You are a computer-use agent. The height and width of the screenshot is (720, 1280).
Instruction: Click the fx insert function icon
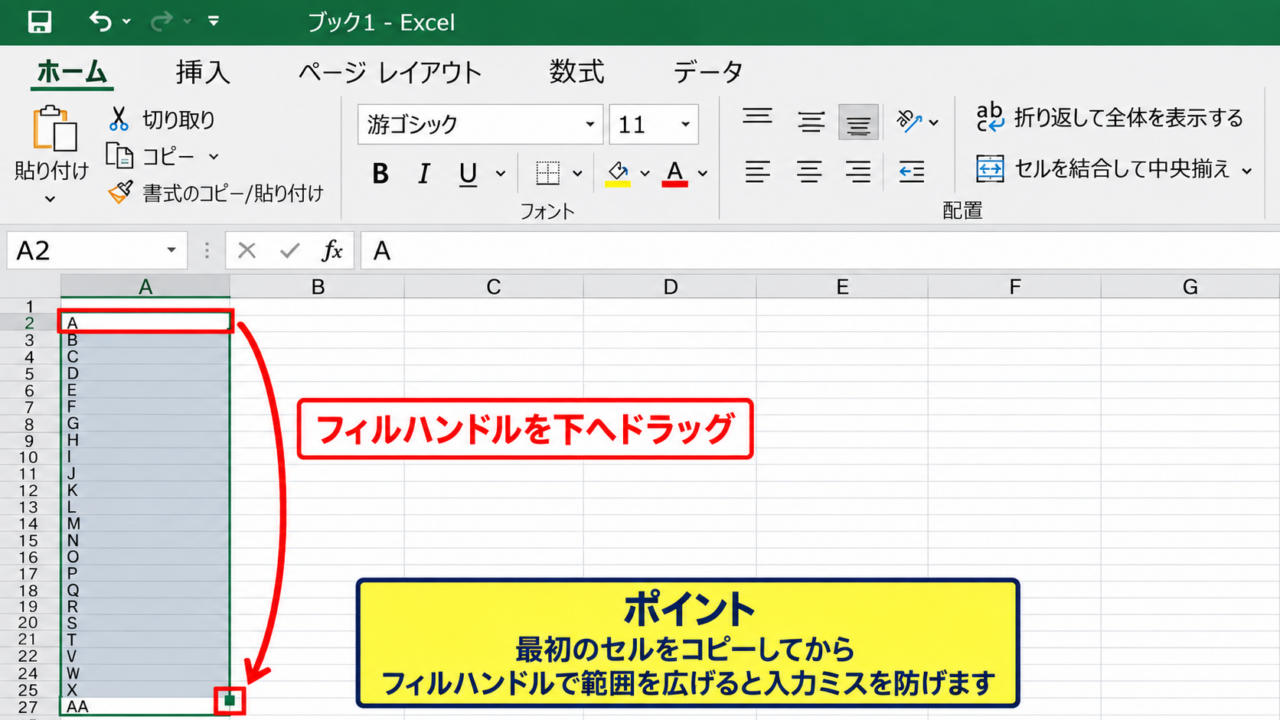point(332,251)
